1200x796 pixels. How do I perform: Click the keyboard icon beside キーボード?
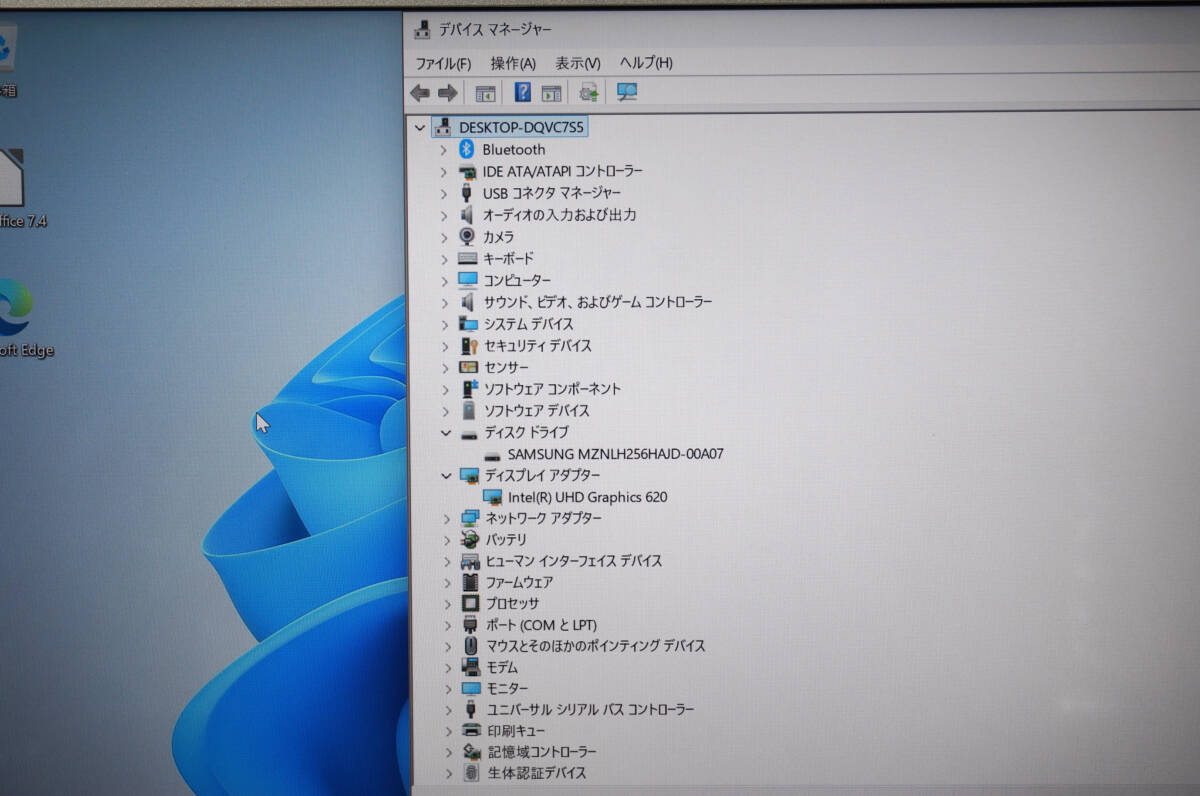467,258
